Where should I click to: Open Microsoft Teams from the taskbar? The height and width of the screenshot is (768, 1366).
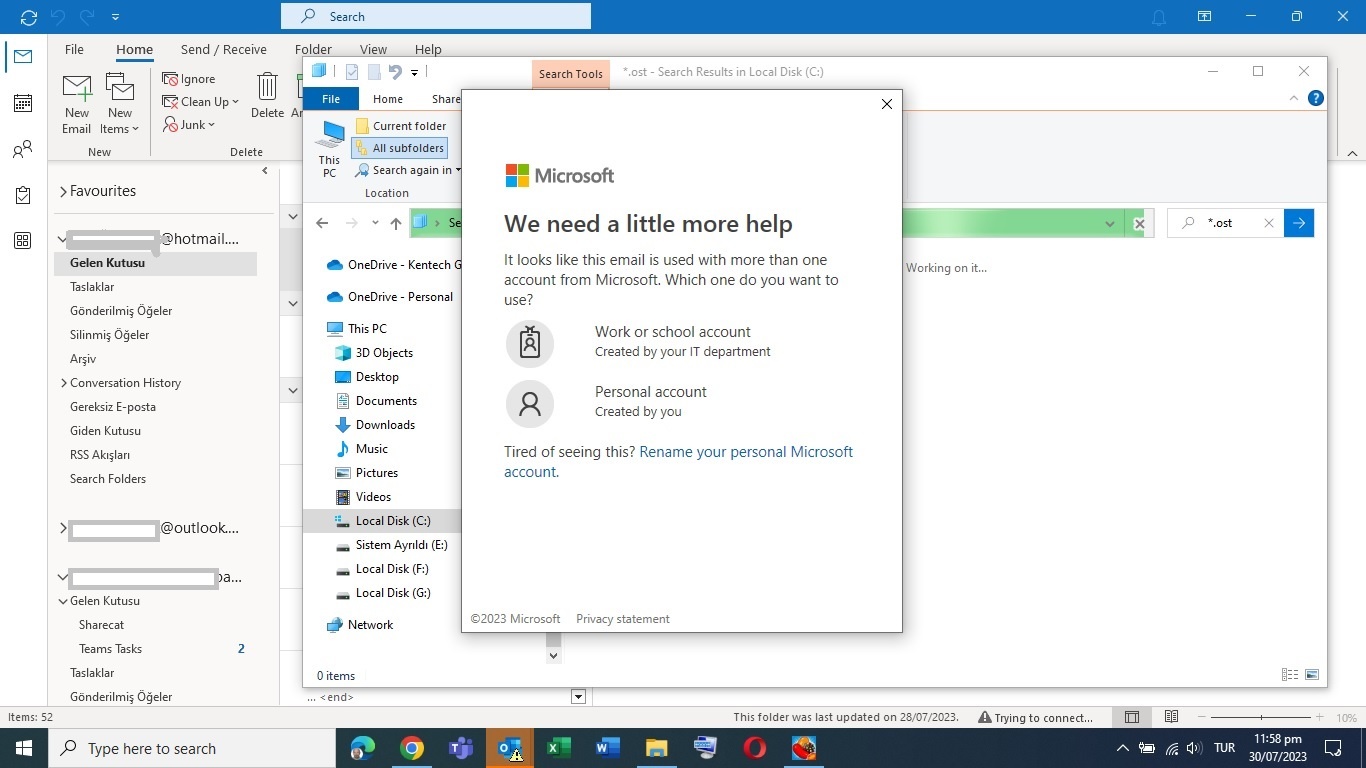coord(460,748)
